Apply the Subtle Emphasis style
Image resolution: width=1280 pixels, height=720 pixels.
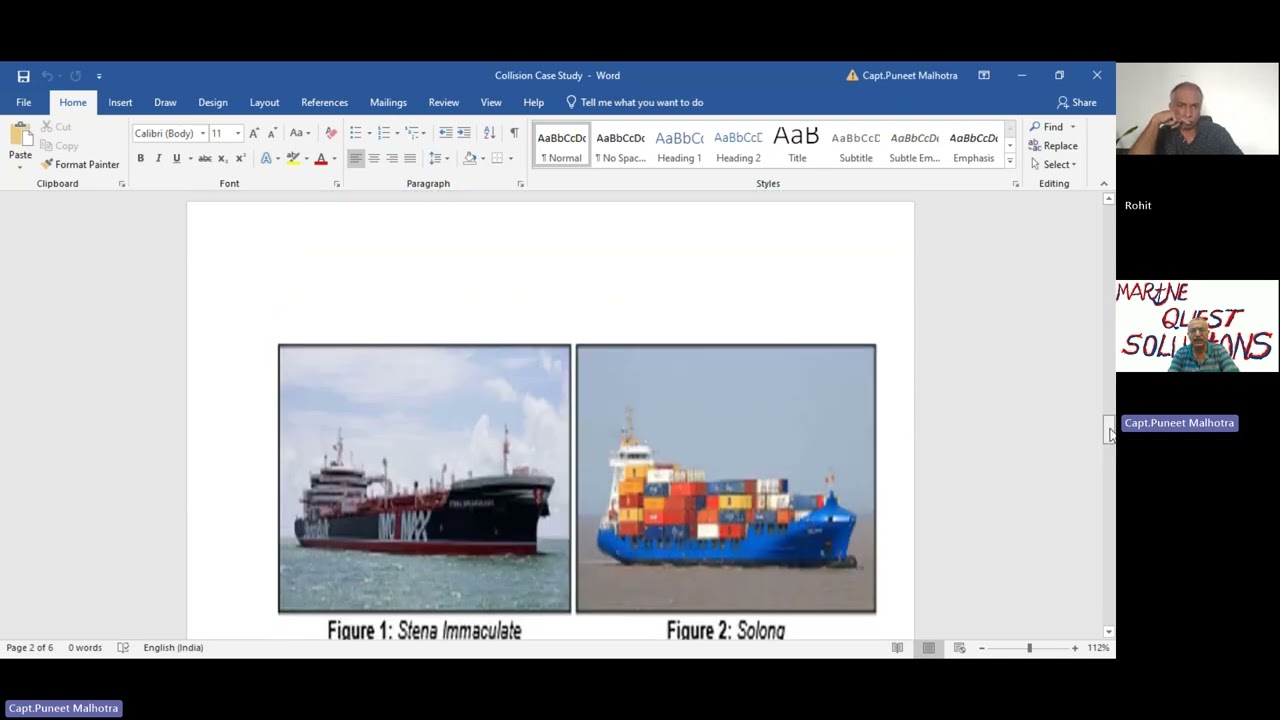(x=915, y=146)
